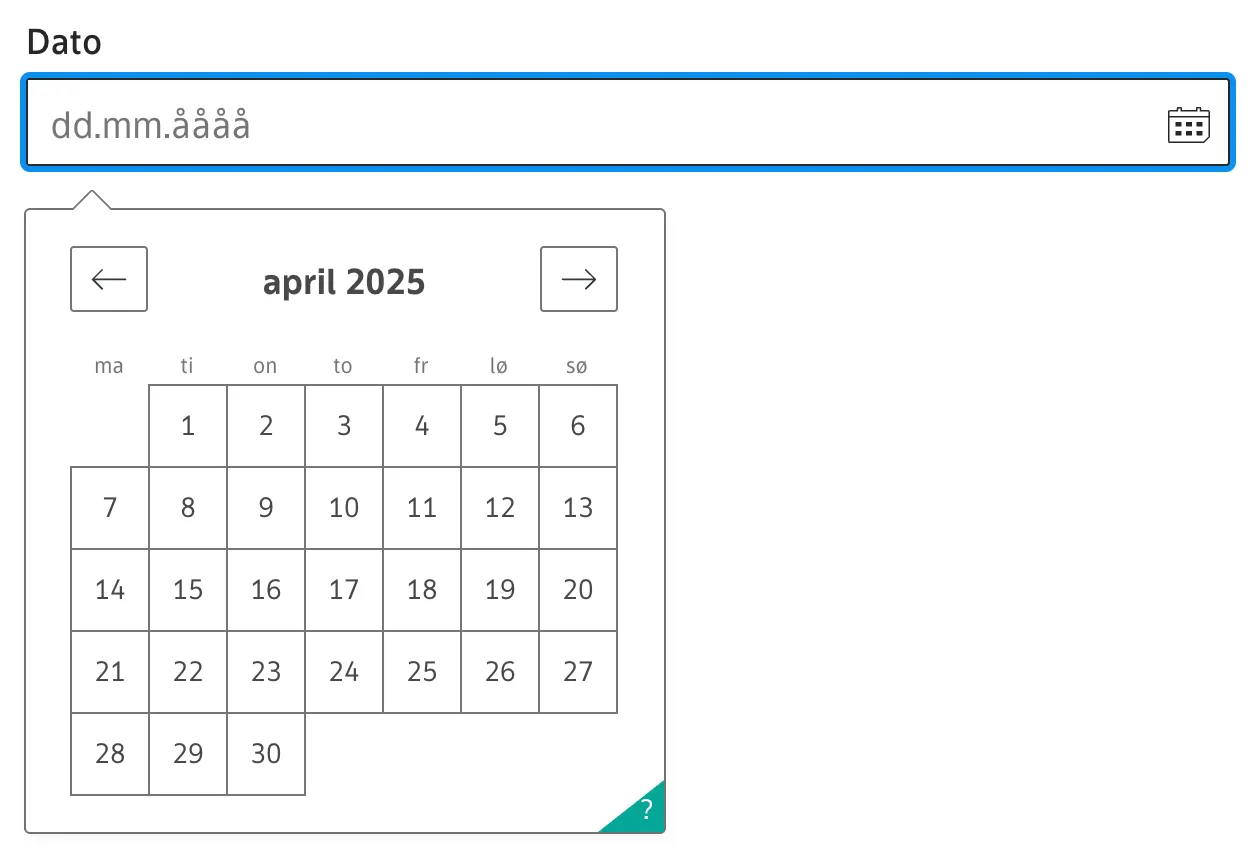
Task: Choose April 10 in the calendar
Action: (344, 508)
